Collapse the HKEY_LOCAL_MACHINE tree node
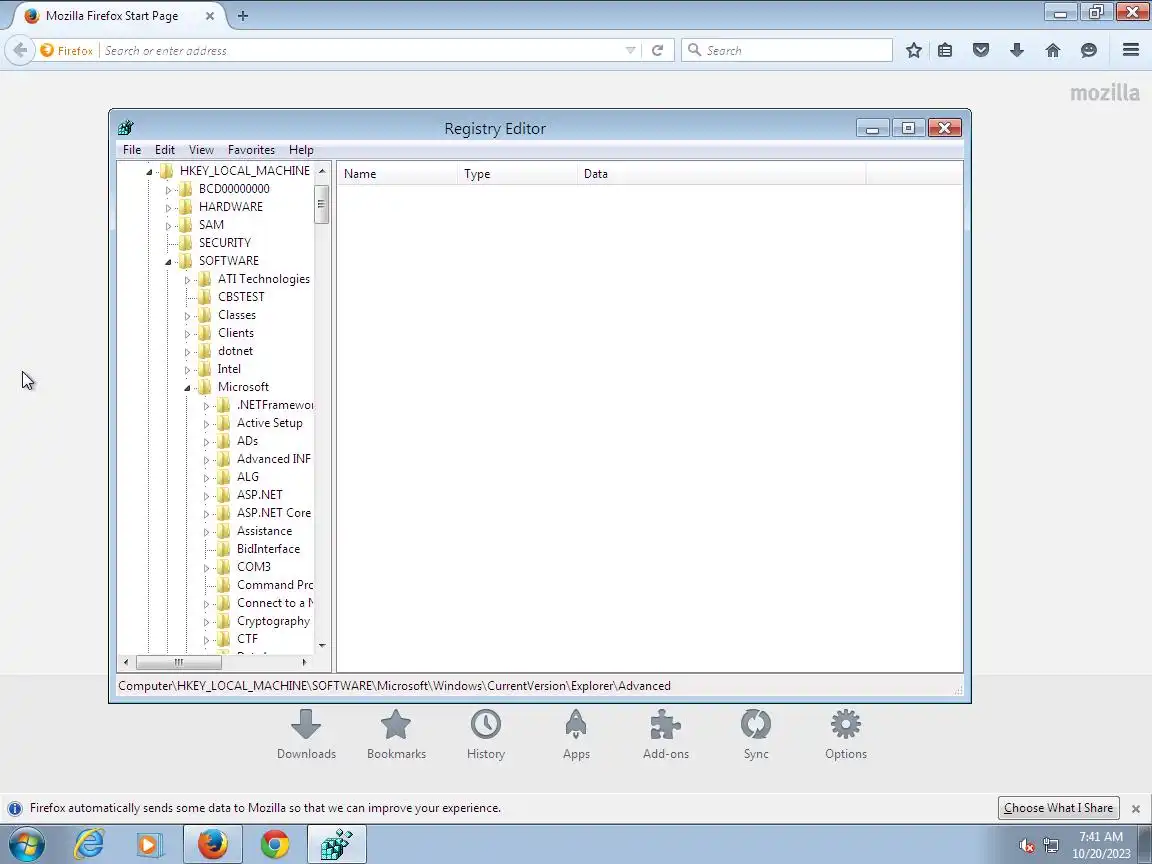The width and height of the screenshot is (1152, 864). pyautogui.click(x=149, y=172)
